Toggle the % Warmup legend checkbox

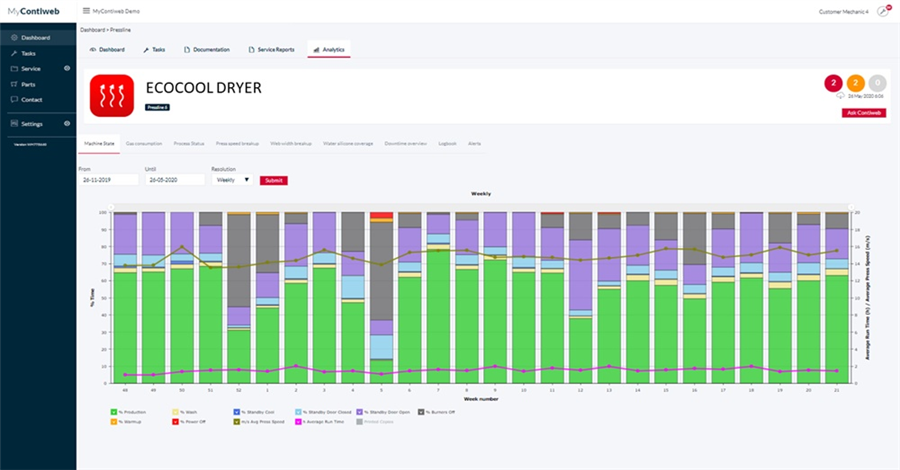point(114,422)
